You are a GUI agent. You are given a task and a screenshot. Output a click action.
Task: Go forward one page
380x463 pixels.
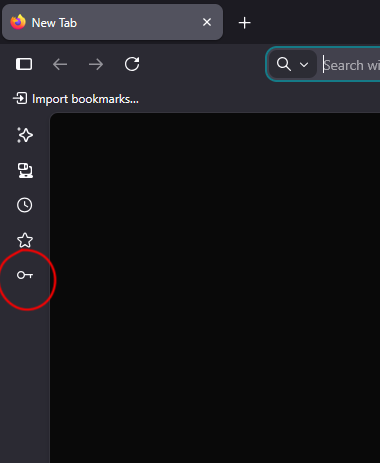click(x=96, y=64)
